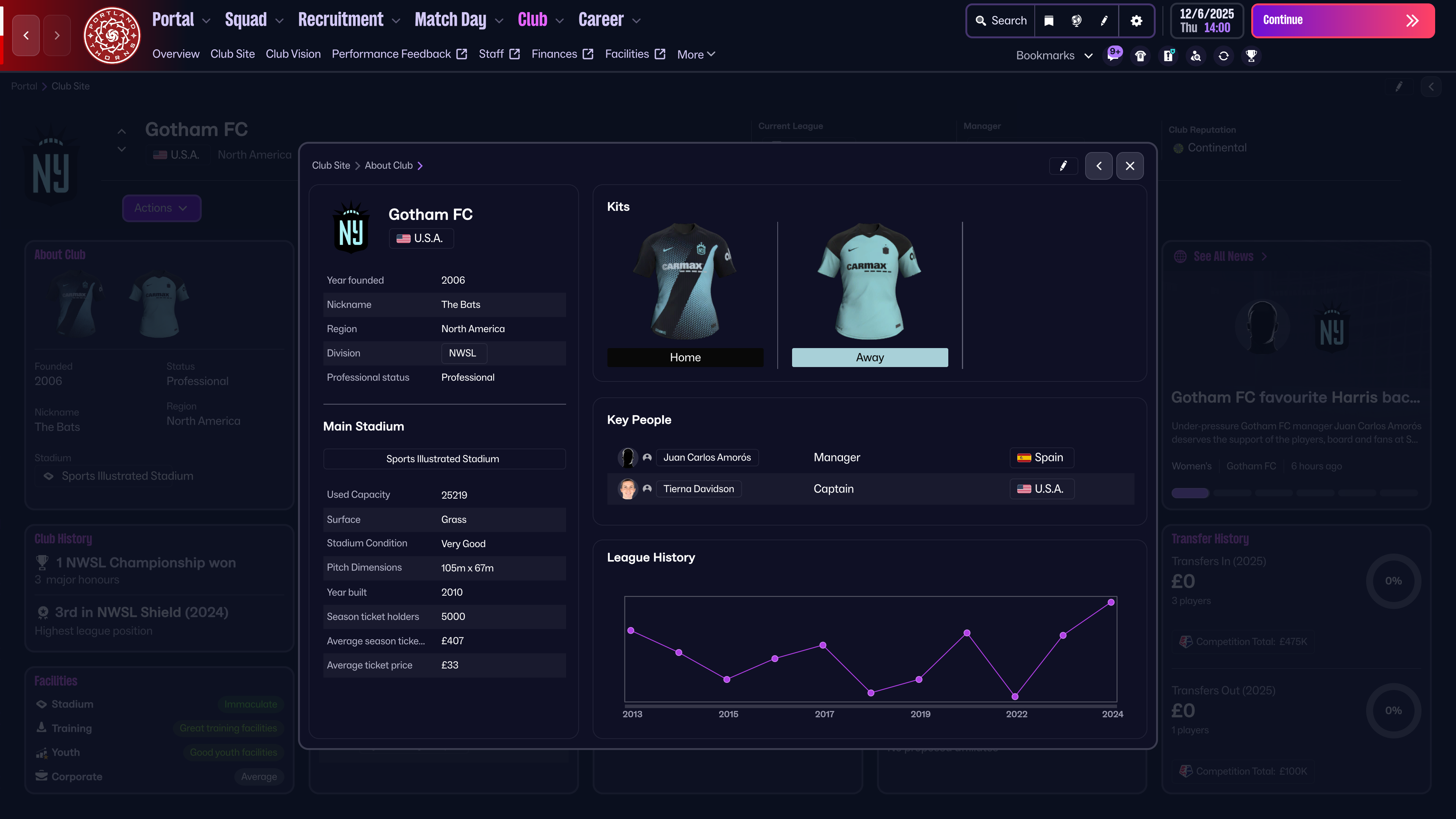Select the Home kit label

pos(685,357)
